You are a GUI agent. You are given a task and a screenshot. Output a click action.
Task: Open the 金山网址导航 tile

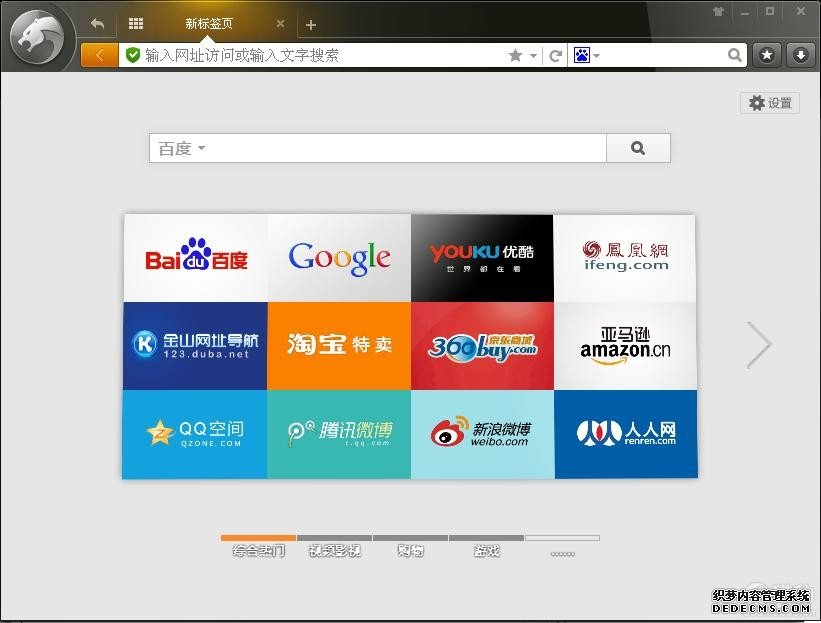point(195,346)
